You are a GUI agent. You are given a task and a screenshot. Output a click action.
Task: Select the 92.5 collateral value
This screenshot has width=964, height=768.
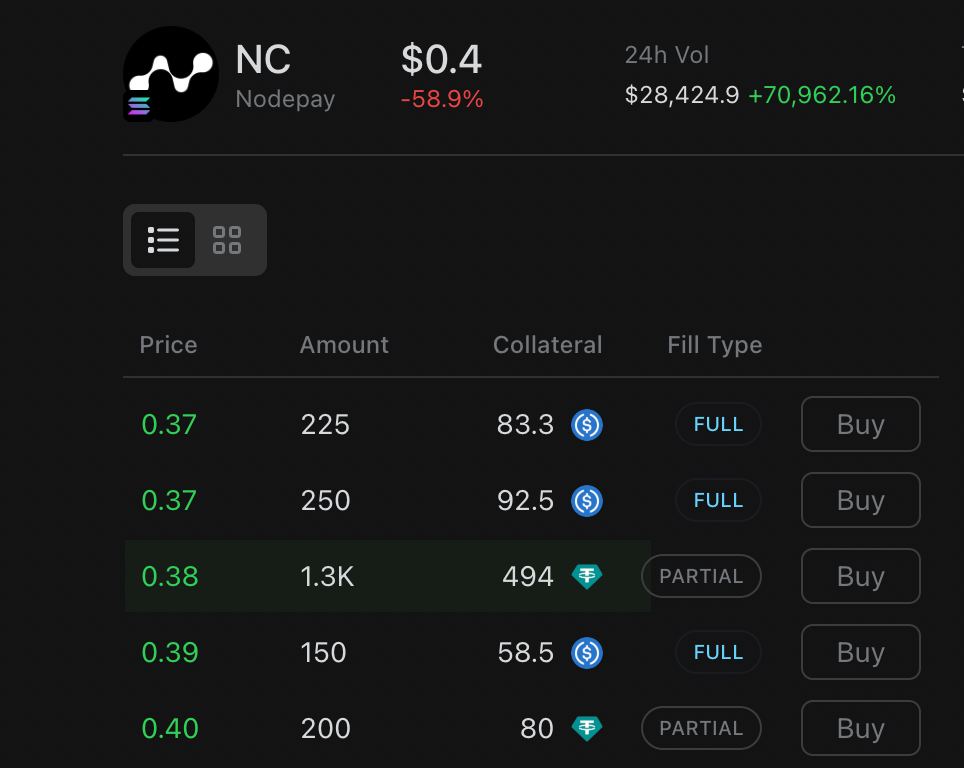pos(525,501)
